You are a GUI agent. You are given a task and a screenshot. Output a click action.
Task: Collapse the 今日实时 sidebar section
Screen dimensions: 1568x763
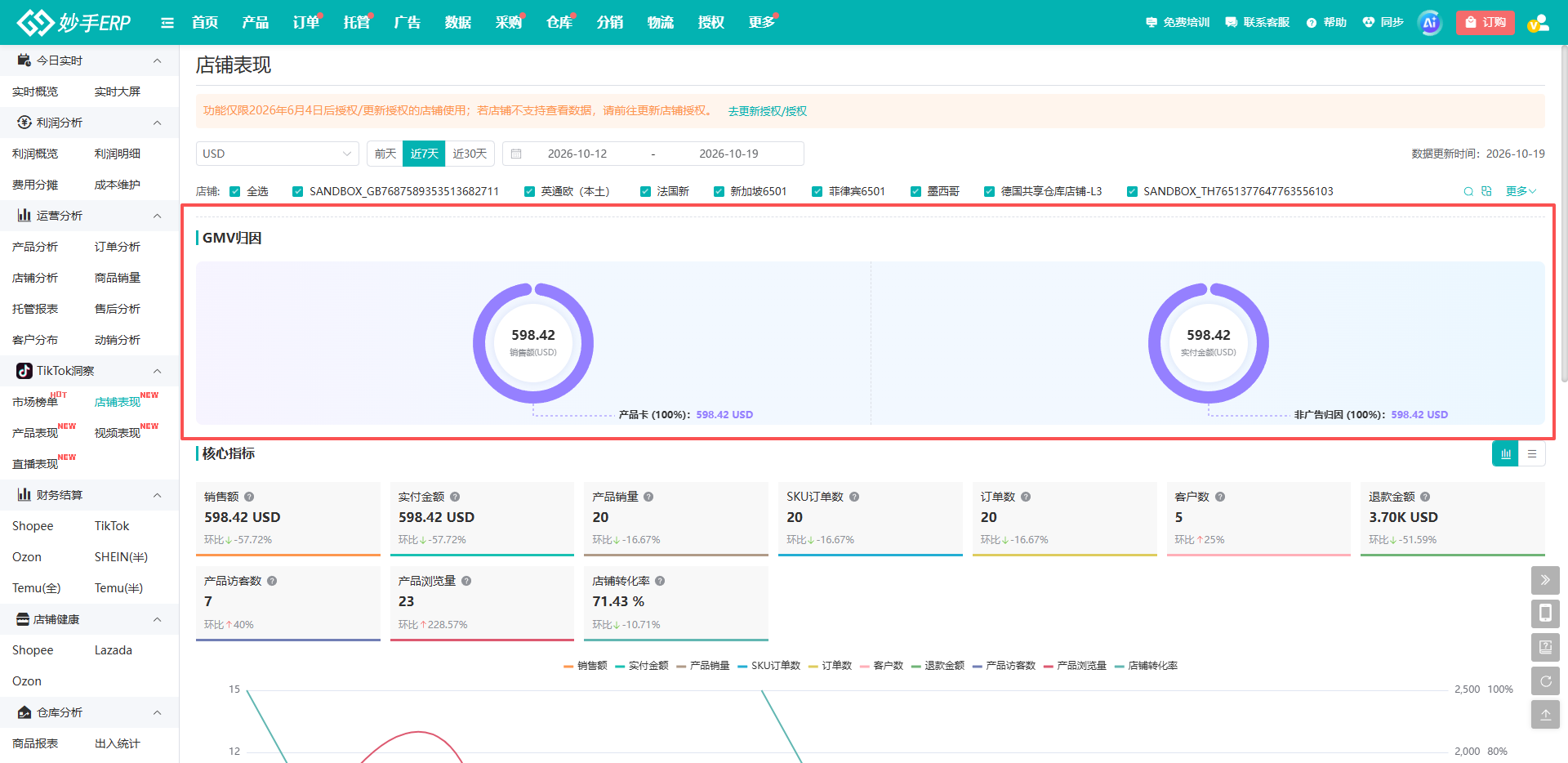tap(157, 60)
